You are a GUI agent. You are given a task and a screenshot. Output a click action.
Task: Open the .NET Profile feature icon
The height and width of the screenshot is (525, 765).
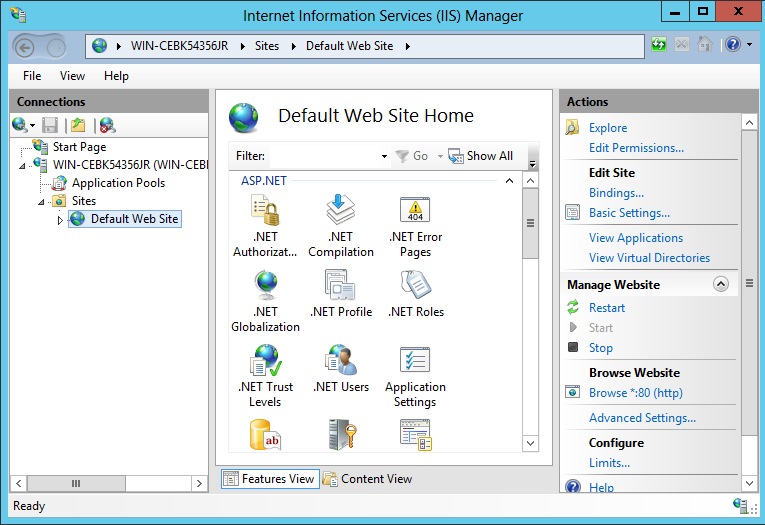click(x=341, y=285)
